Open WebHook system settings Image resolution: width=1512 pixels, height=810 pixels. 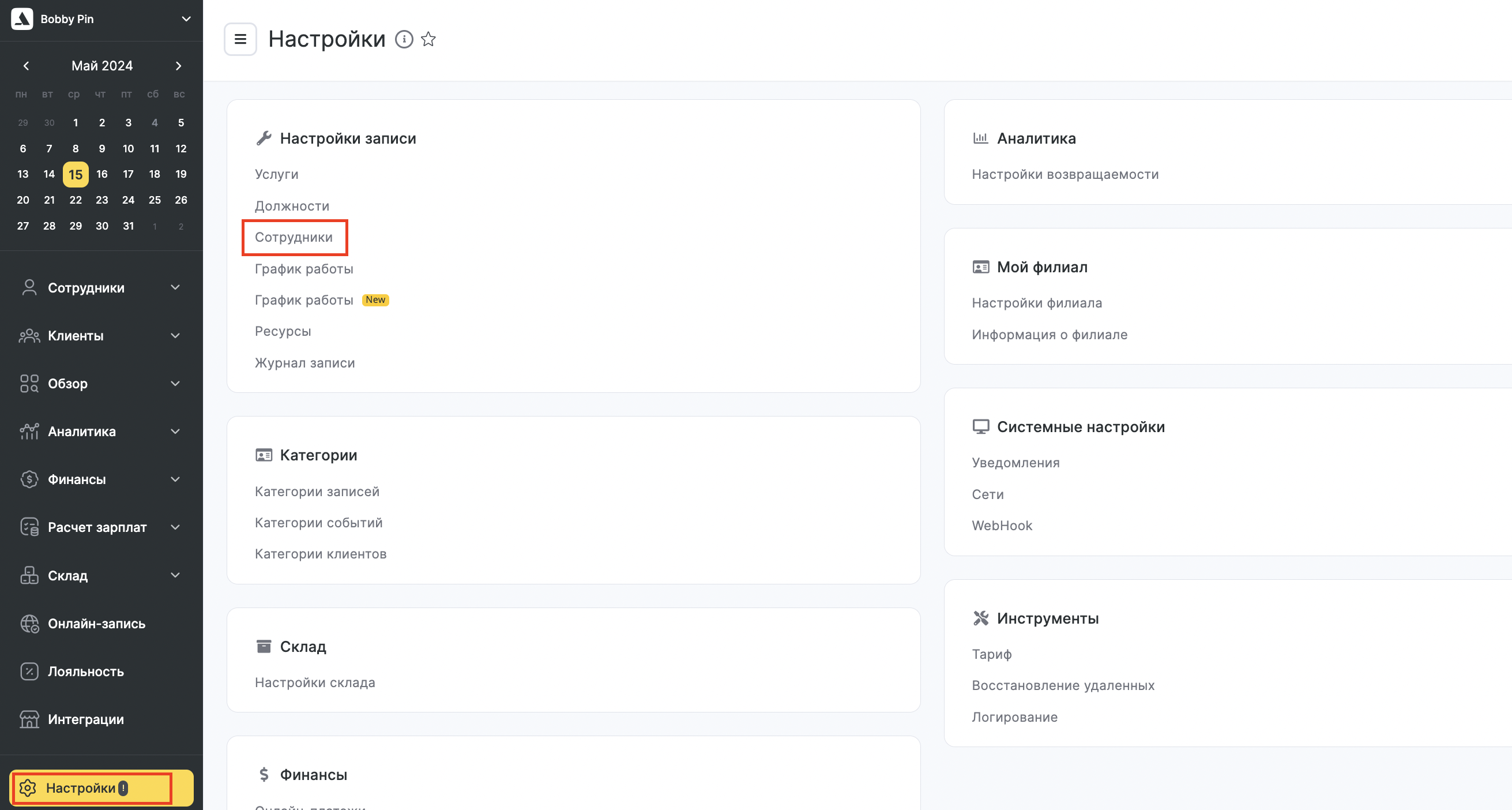pos(1000,525)
